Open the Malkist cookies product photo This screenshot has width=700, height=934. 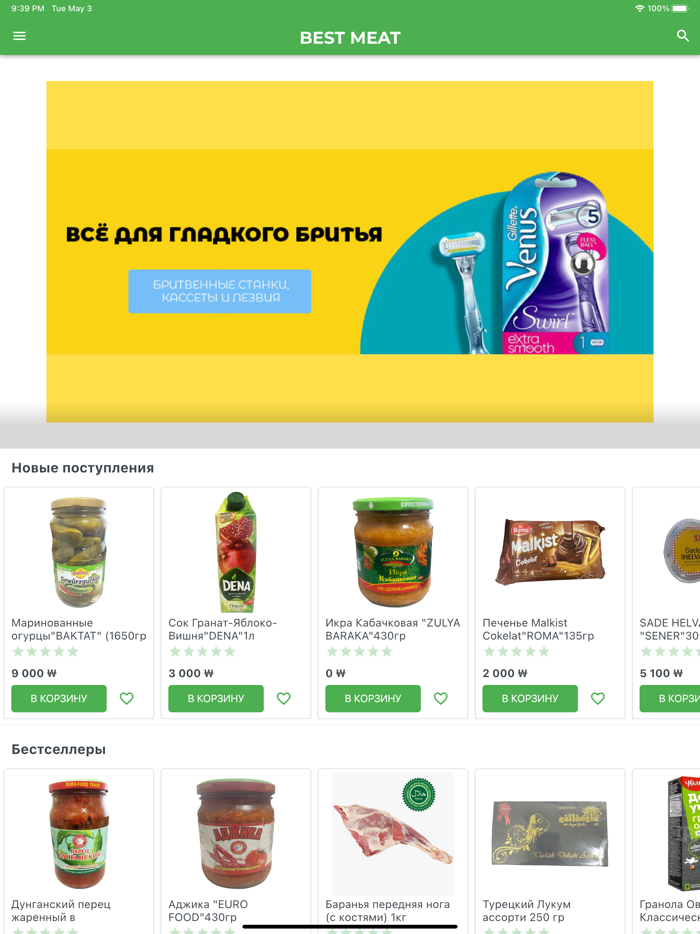click(549, 552)
